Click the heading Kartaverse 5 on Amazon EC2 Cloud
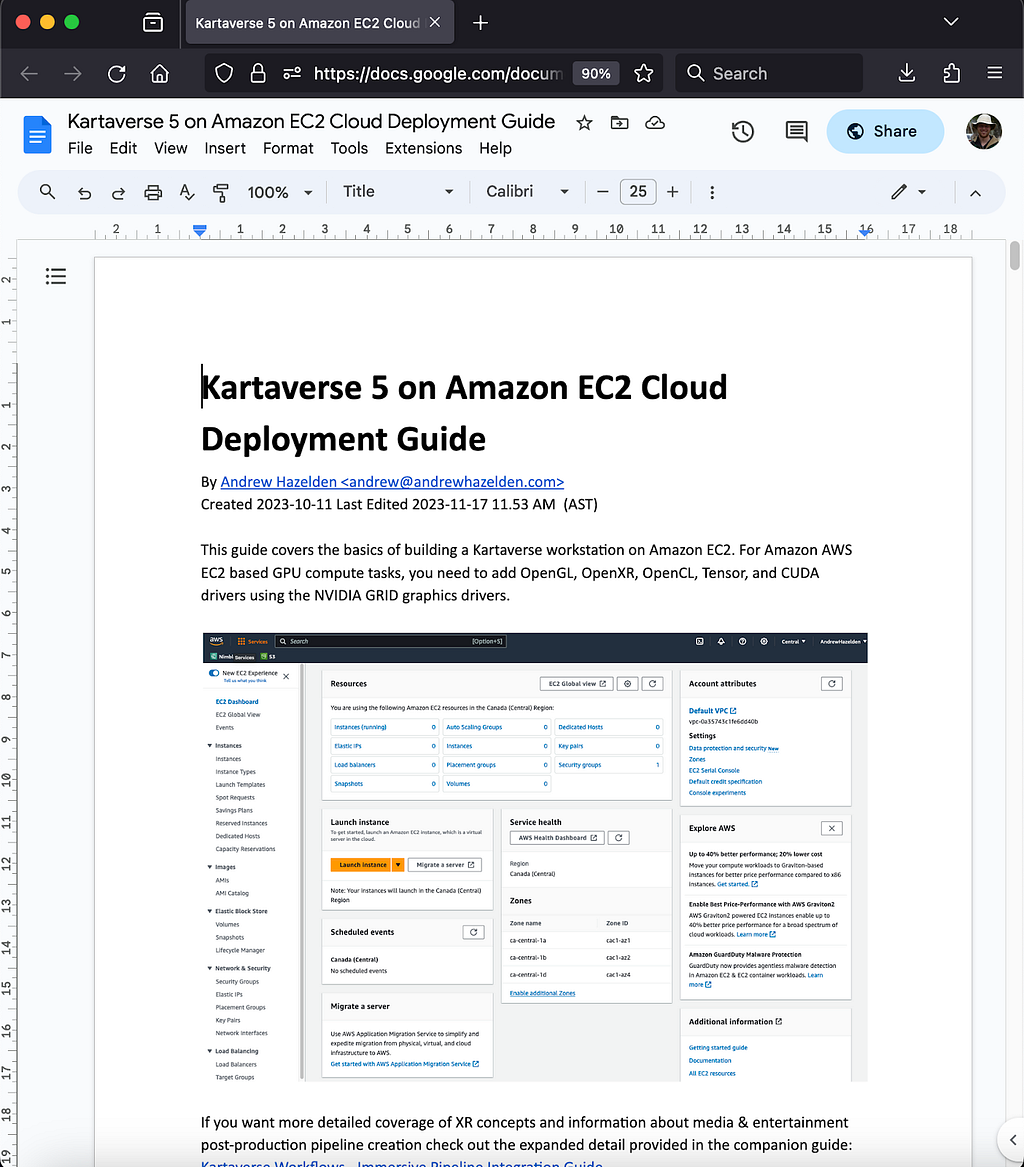Viewport: 1024px width, 1167px height. [464, 388]
